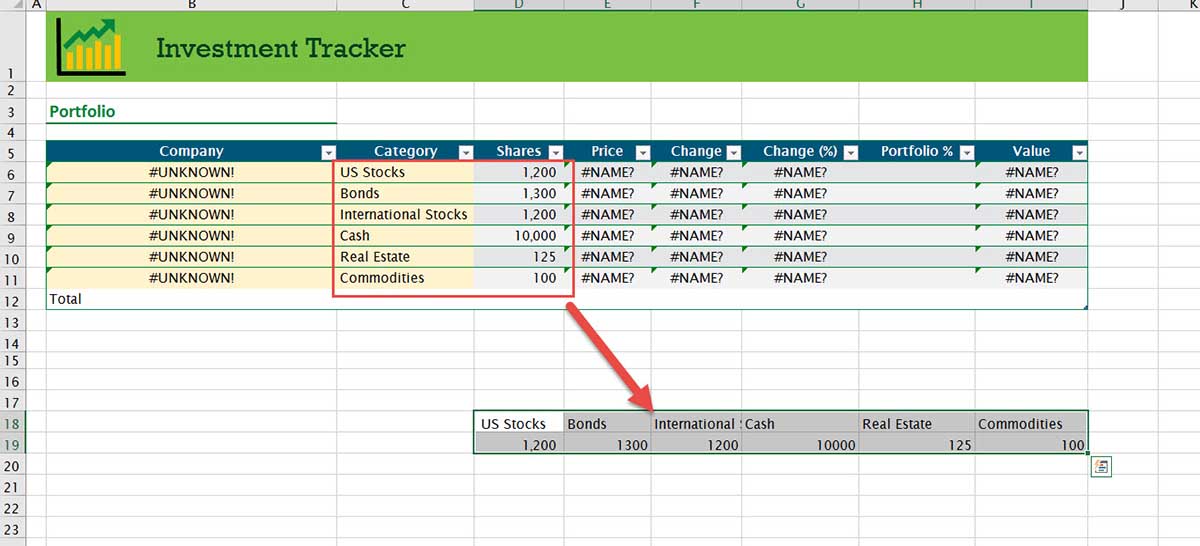Image resolution: width=1200 pixels, height=546 pixels.
Task: Open the Company column filter dropdown
Action: [327, 152]
